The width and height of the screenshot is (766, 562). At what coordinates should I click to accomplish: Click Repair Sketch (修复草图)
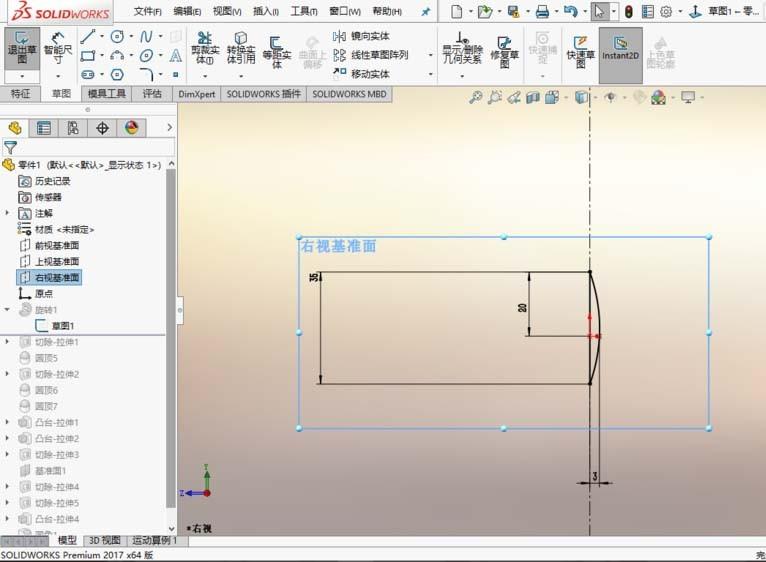[x=504, y=51]
